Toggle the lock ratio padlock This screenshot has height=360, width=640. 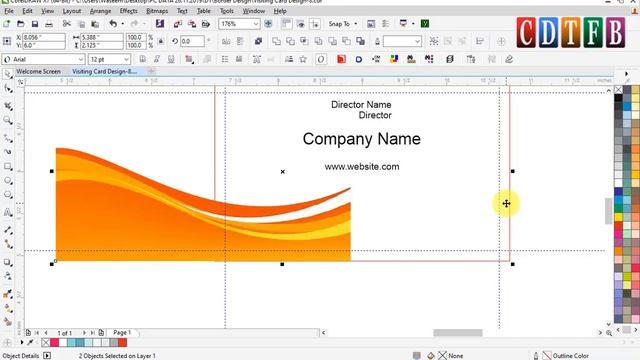[x=161, y=41]
